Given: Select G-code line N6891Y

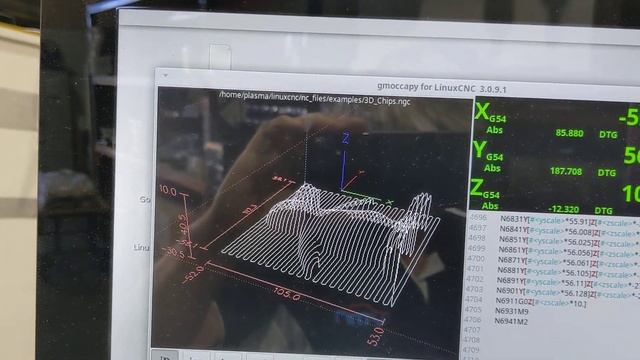Looking at the screenshot, I should pyautogui.click(x=567, y=282).
